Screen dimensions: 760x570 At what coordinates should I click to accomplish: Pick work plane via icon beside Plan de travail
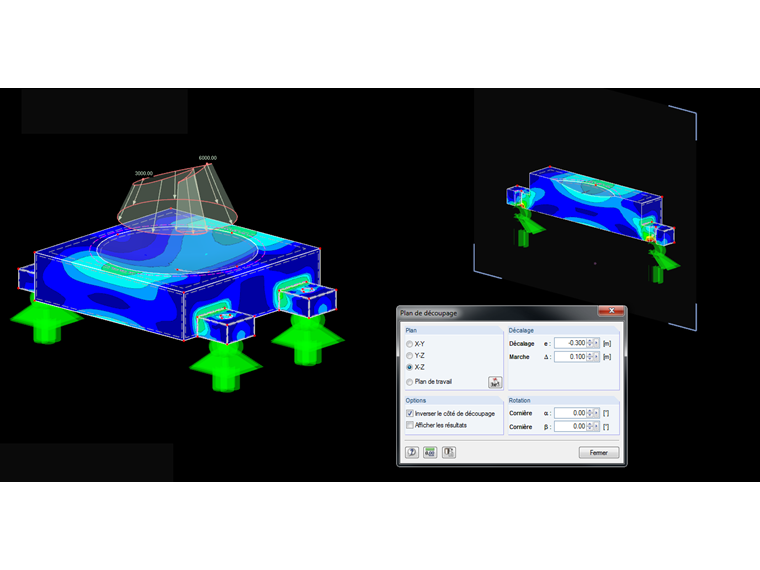(495, 382)
